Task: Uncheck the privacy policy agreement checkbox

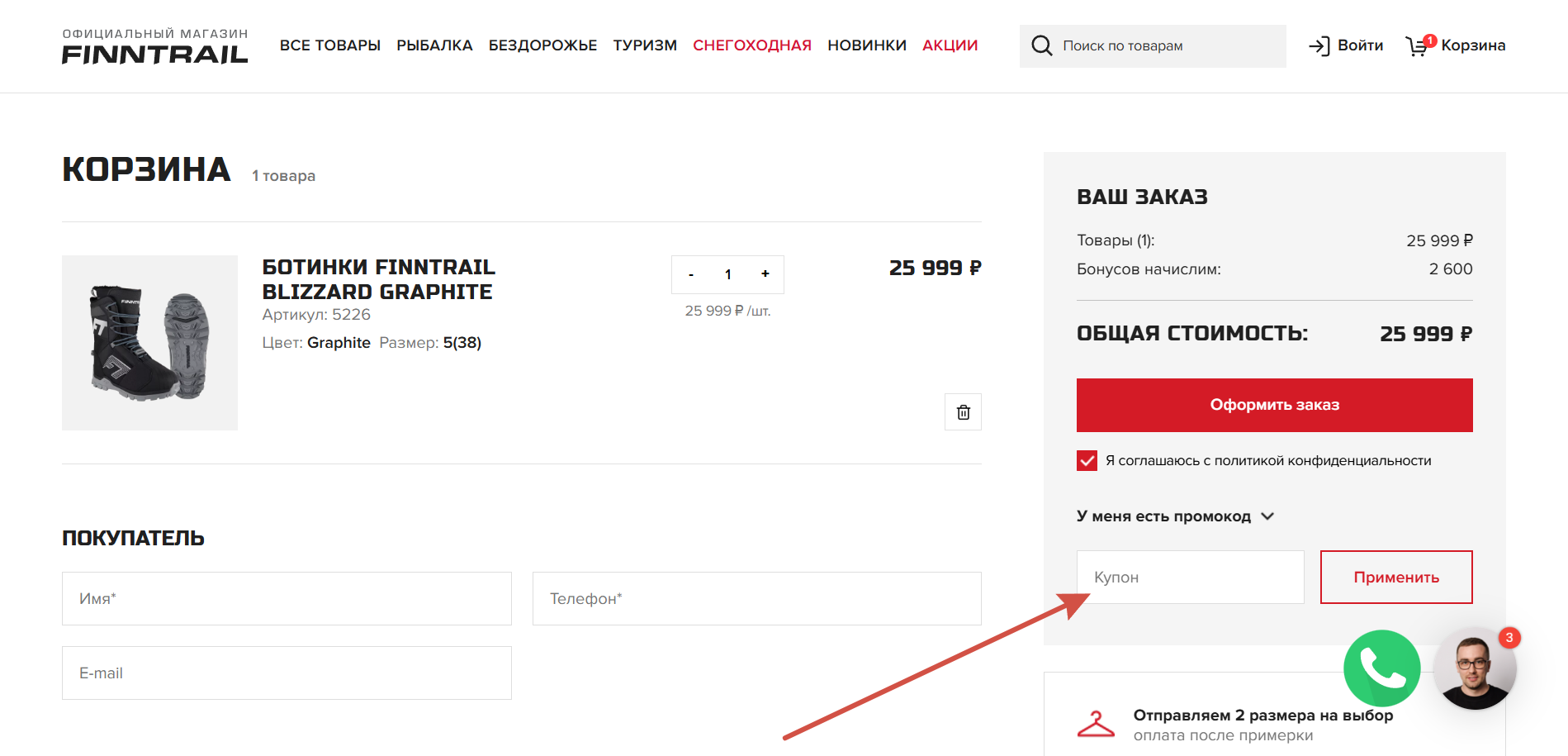Action: (1087, 460)
